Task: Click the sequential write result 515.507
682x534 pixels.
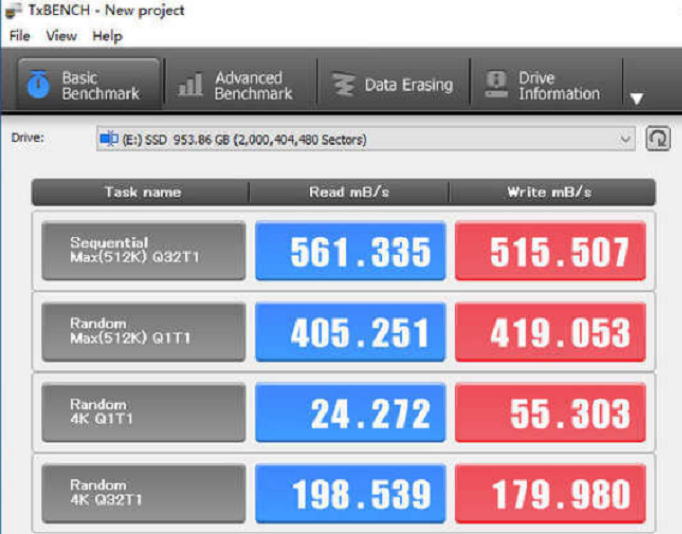Action: 550,251
